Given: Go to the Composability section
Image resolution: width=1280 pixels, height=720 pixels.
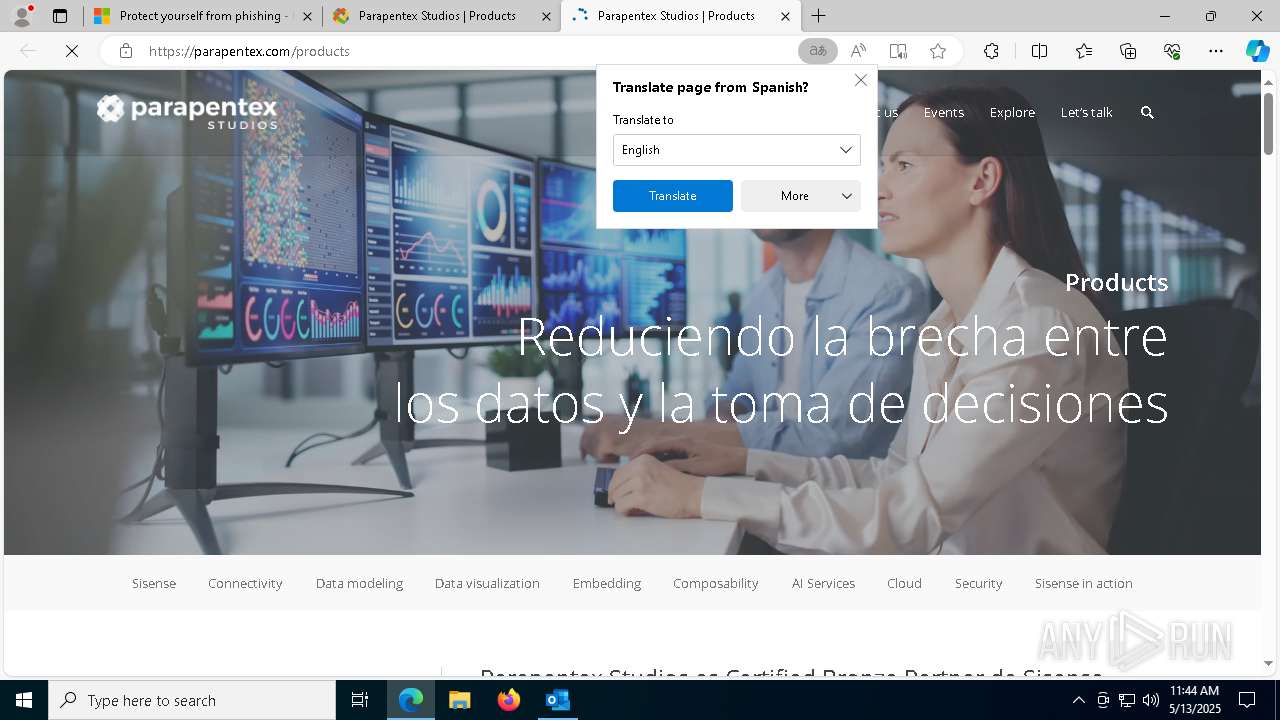Looking at the screenshot, I should [716, 583].
